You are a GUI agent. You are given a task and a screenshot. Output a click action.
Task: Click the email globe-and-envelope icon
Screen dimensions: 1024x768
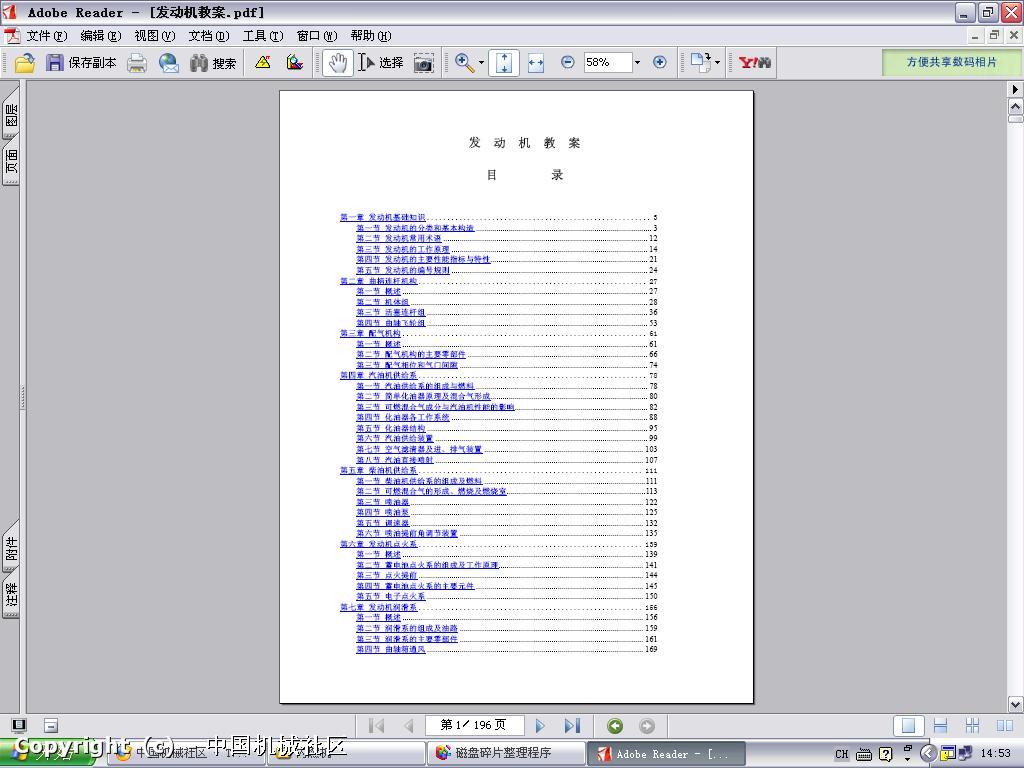[x=169, y=63]
